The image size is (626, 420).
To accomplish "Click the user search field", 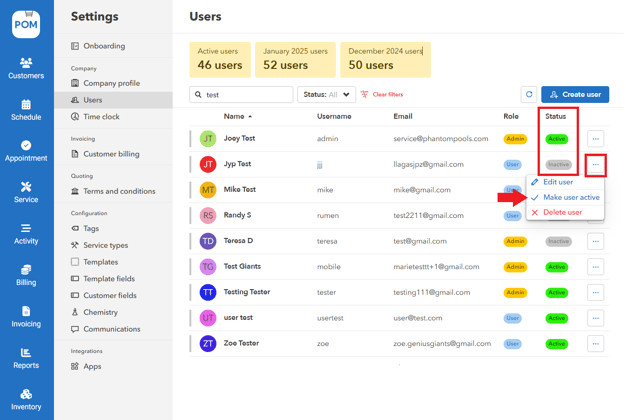I will coord(246,95).
